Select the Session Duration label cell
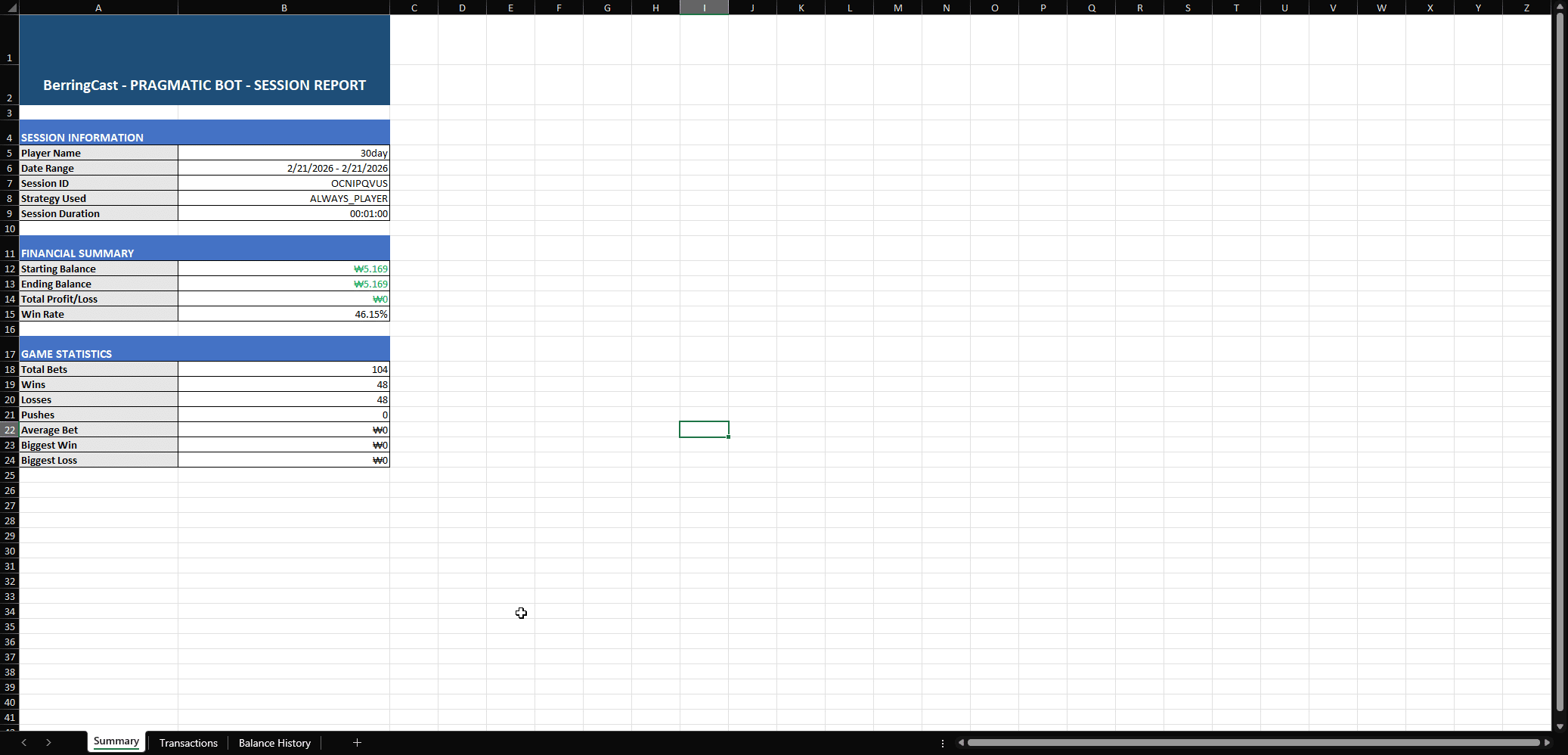The image size is (1568, 755). pyautogui.click(x=99, y=213)
